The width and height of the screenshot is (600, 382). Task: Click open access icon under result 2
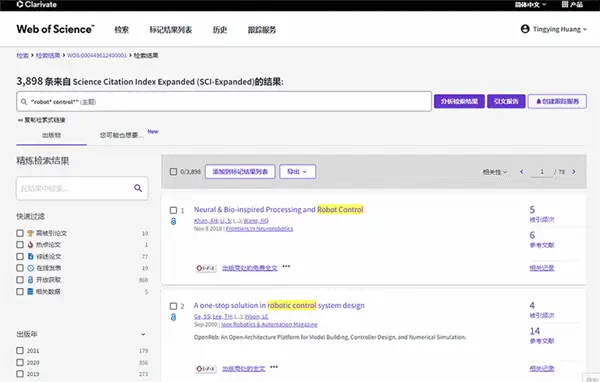[x=173, y=317]
